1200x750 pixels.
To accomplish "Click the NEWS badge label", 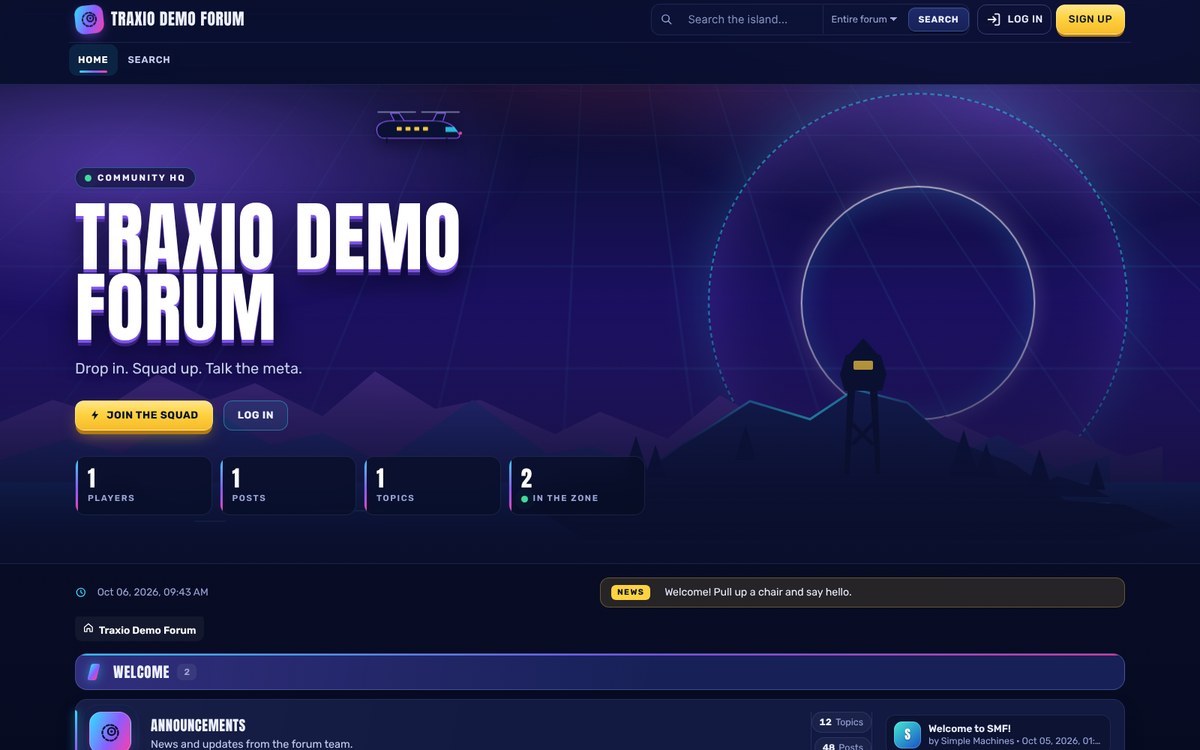I will pyautogui.click(x=630, y=592).
